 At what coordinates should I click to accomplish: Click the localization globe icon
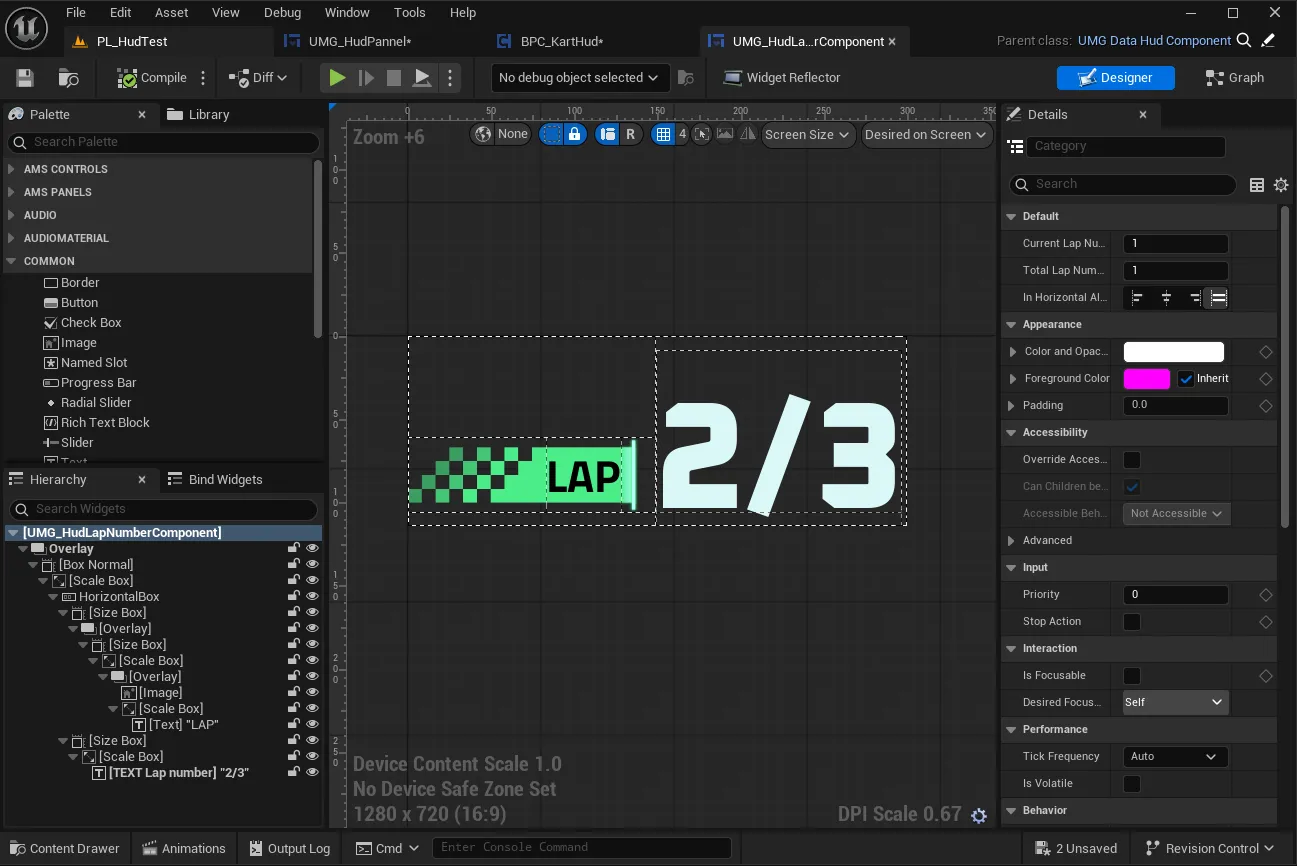(x=484, y=134)
